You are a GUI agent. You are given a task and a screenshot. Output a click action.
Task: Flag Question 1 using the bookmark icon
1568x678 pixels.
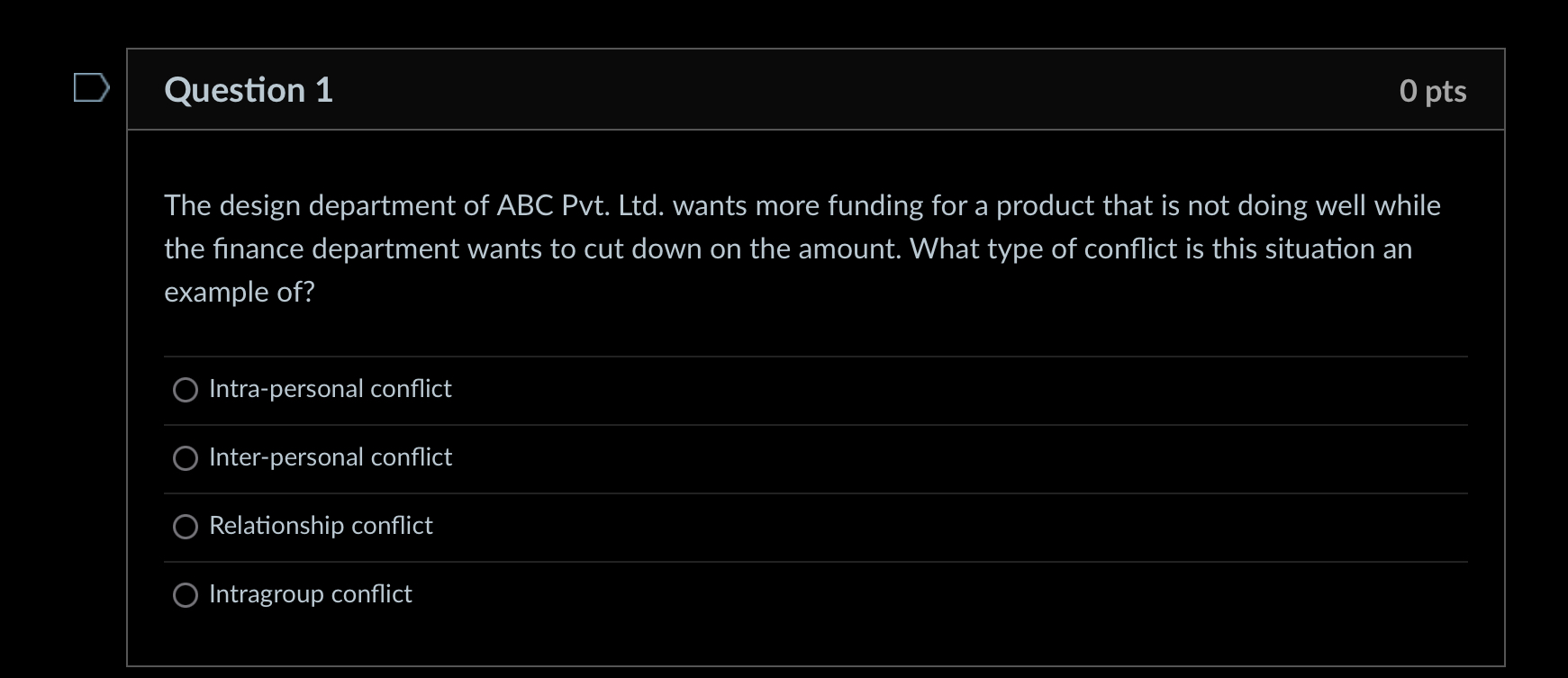coord(91,88)
